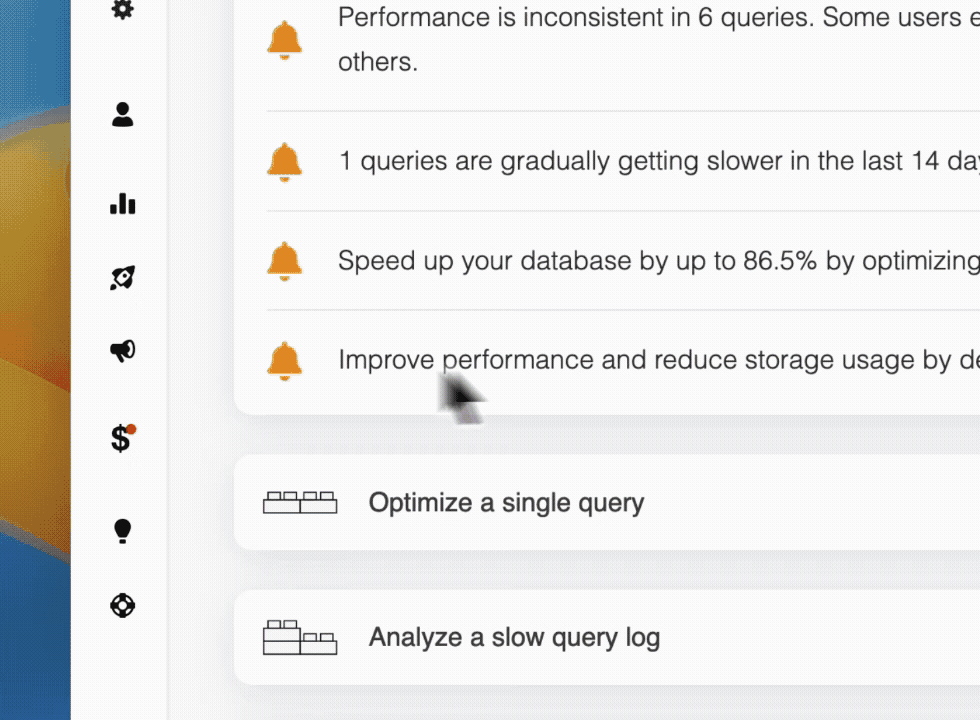Select the 'Analyze a slow query log' card
Screen dimensions: 980x720
click(607, 638)
